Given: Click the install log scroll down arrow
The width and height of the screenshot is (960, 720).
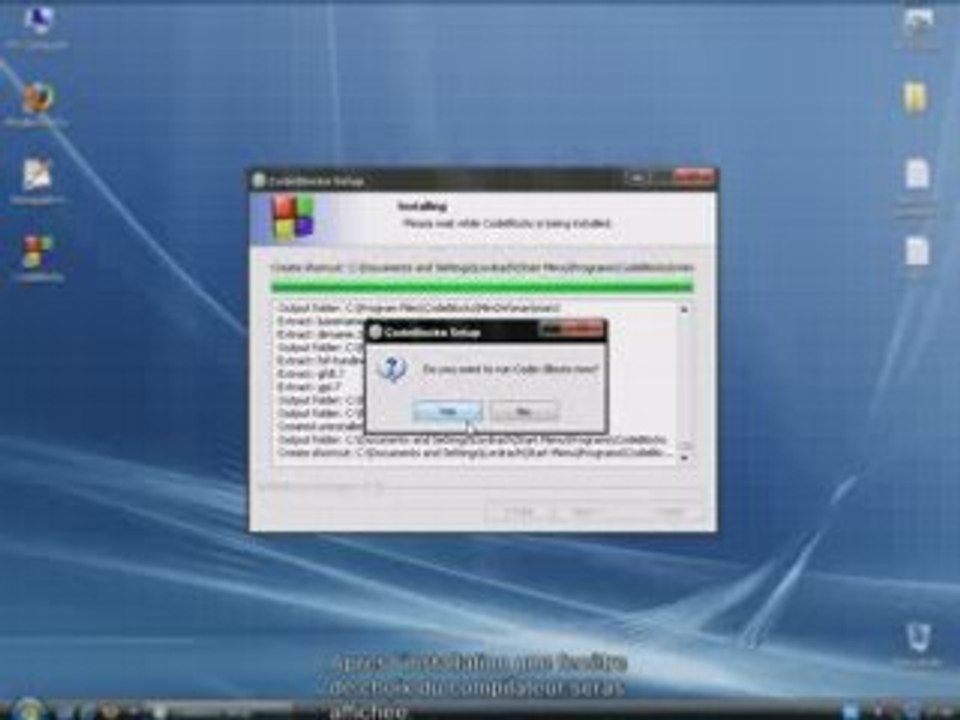Looking at the screenshot, I should click(x=684, y=457).
